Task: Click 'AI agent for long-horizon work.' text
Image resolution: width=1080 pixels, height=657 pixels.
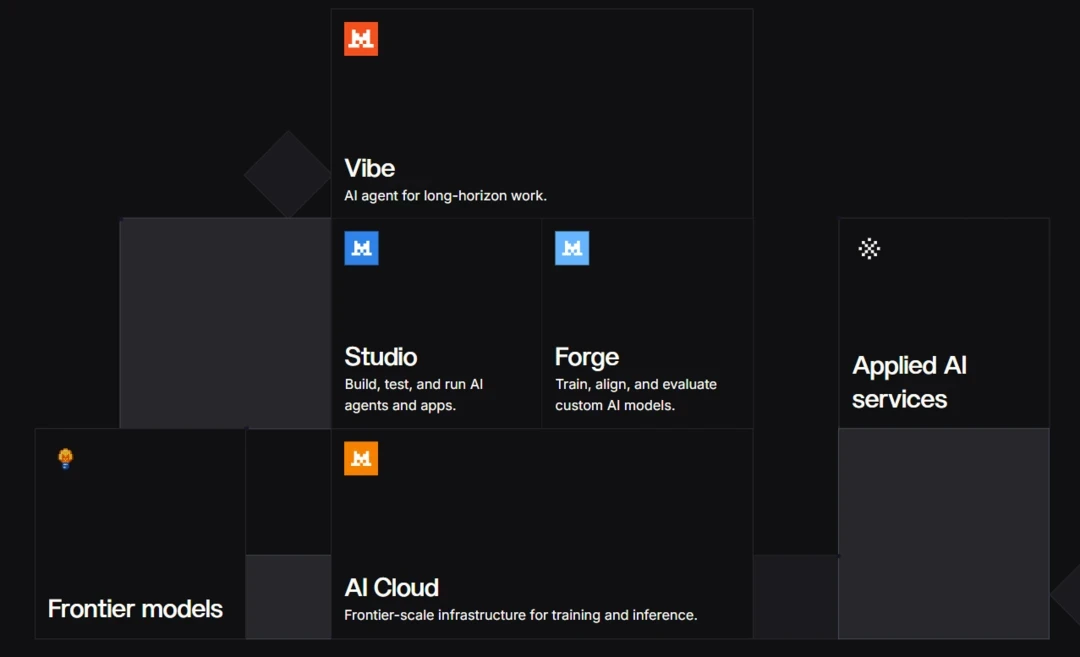Action: (446, 196)
